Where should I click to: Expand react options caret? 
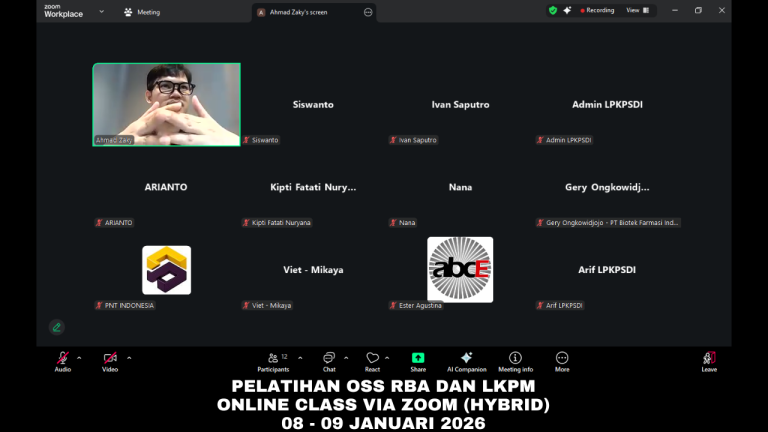[x=387, y=358]
